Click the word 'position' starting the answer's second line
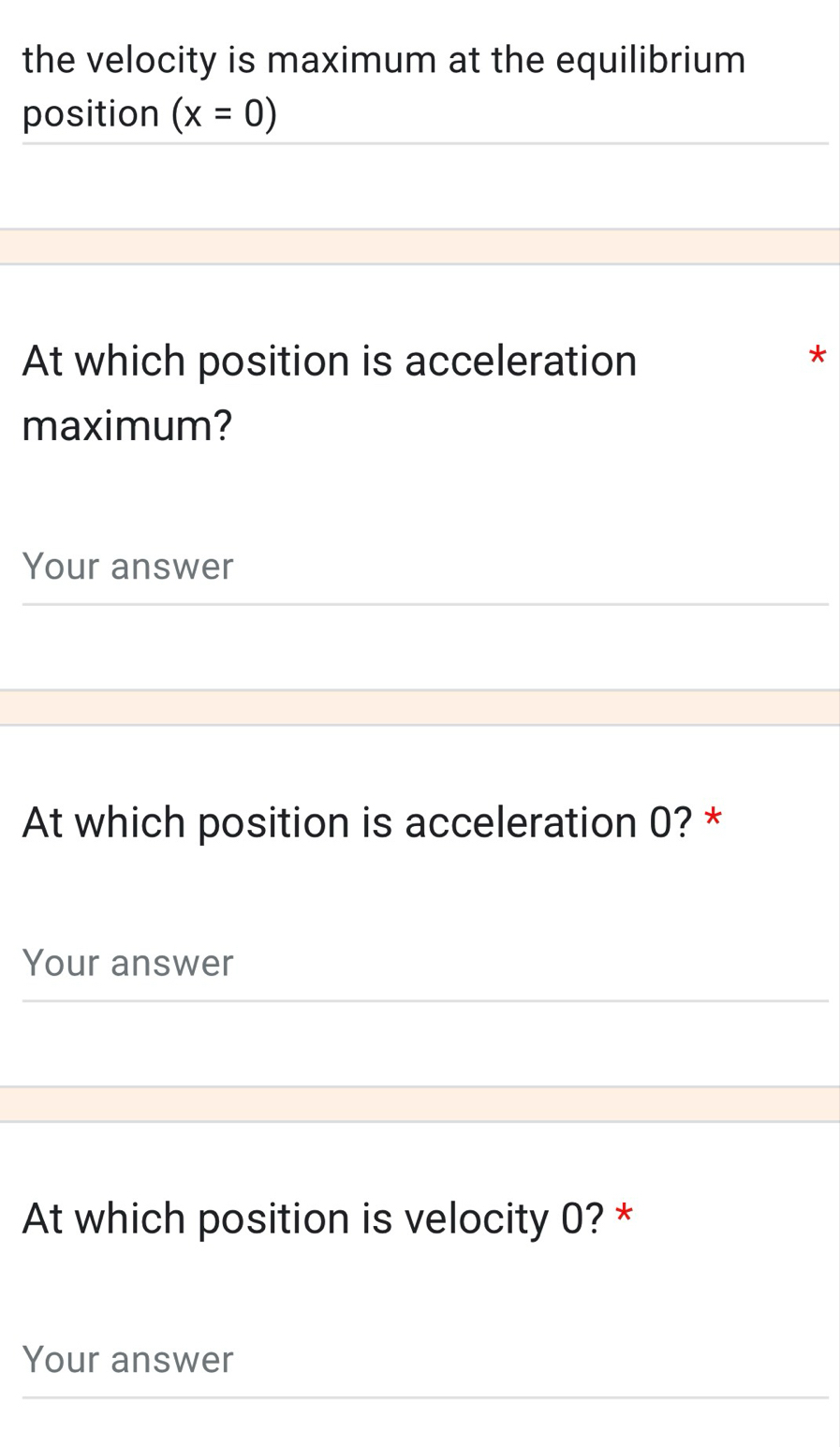This screenshot has width=840, height=1447. click(x=91, y=114)
